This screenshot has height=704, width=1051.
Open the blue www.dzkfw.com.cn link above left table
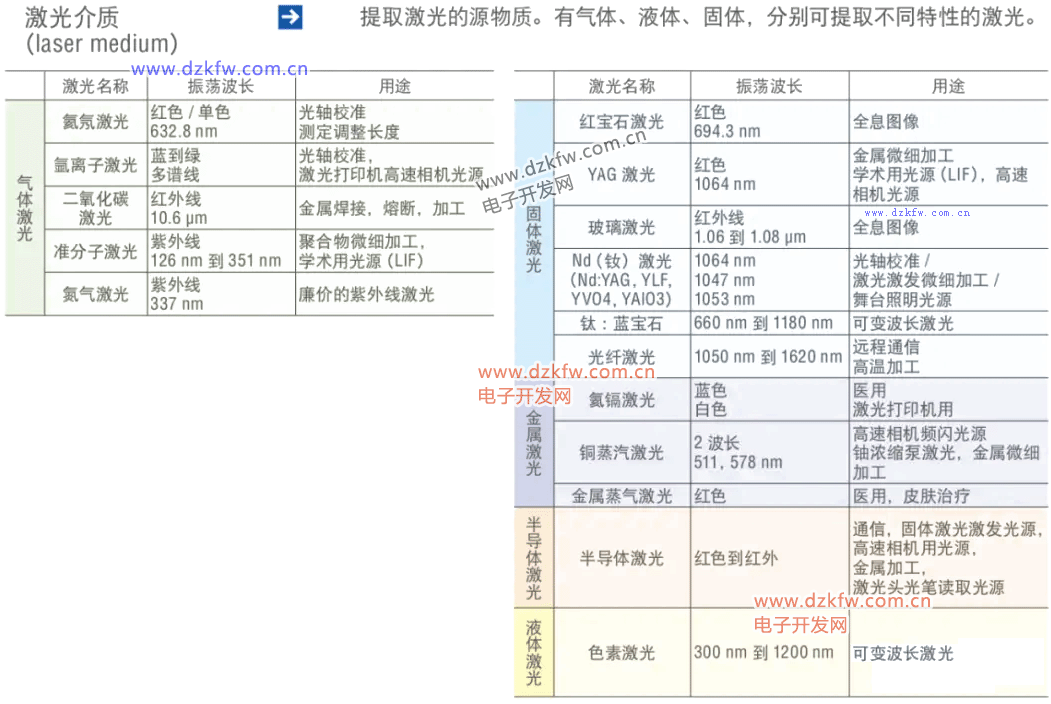[x=220, y=69]
